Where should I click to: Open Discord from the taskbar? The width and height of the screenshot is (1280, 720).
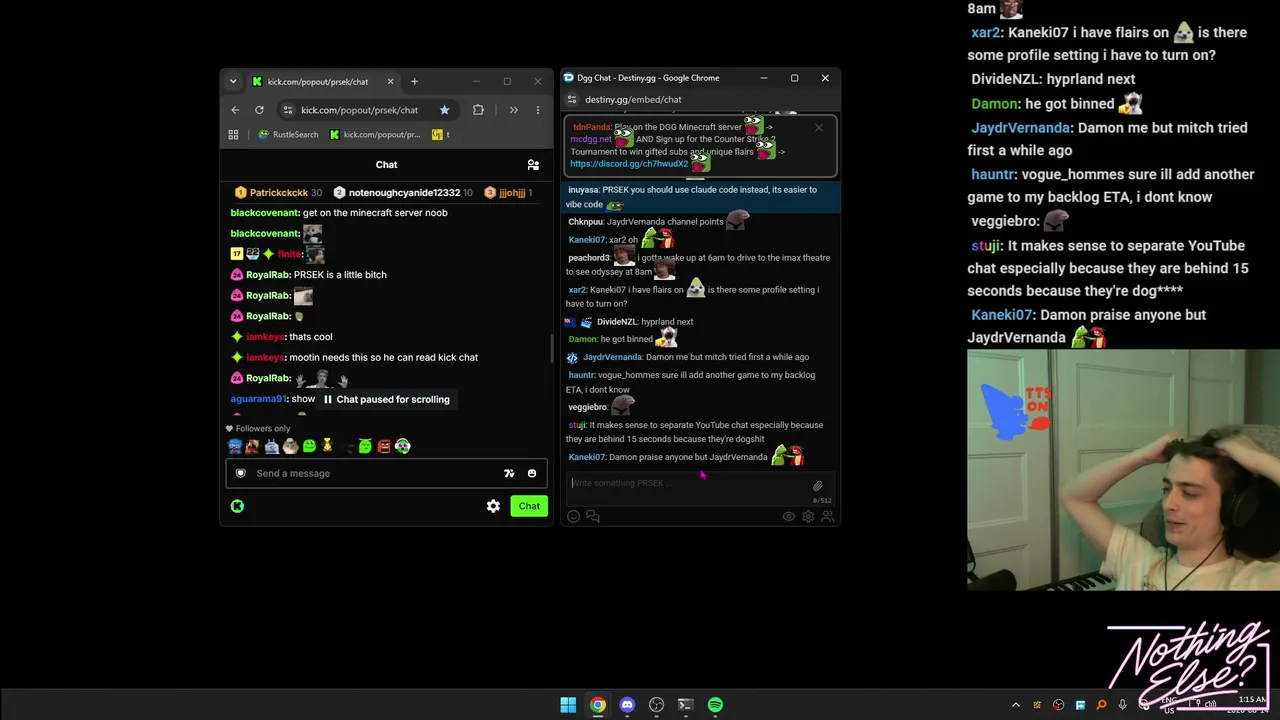[627, 705]
